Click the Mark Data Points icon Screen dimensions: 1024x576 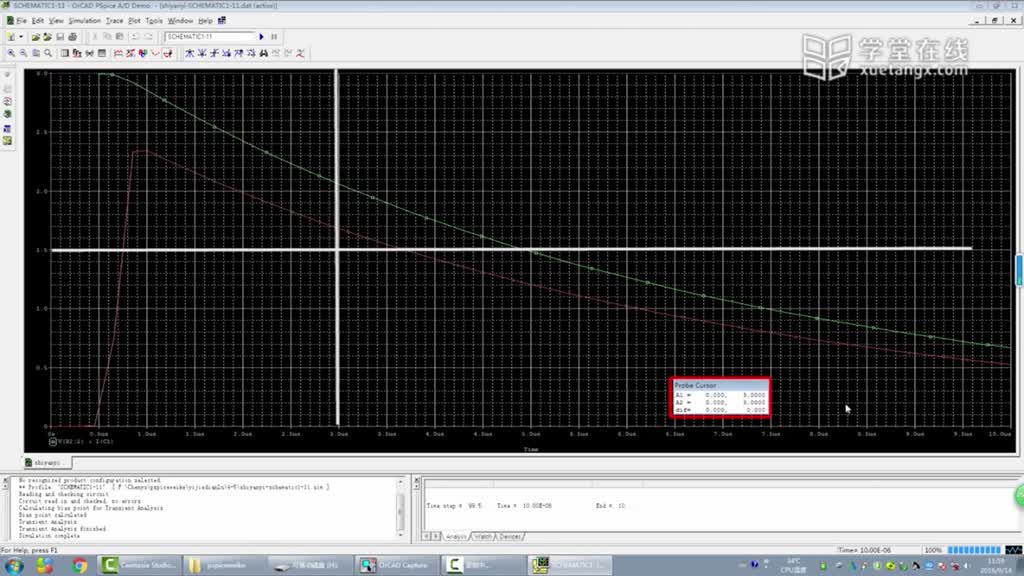point(155,54)
